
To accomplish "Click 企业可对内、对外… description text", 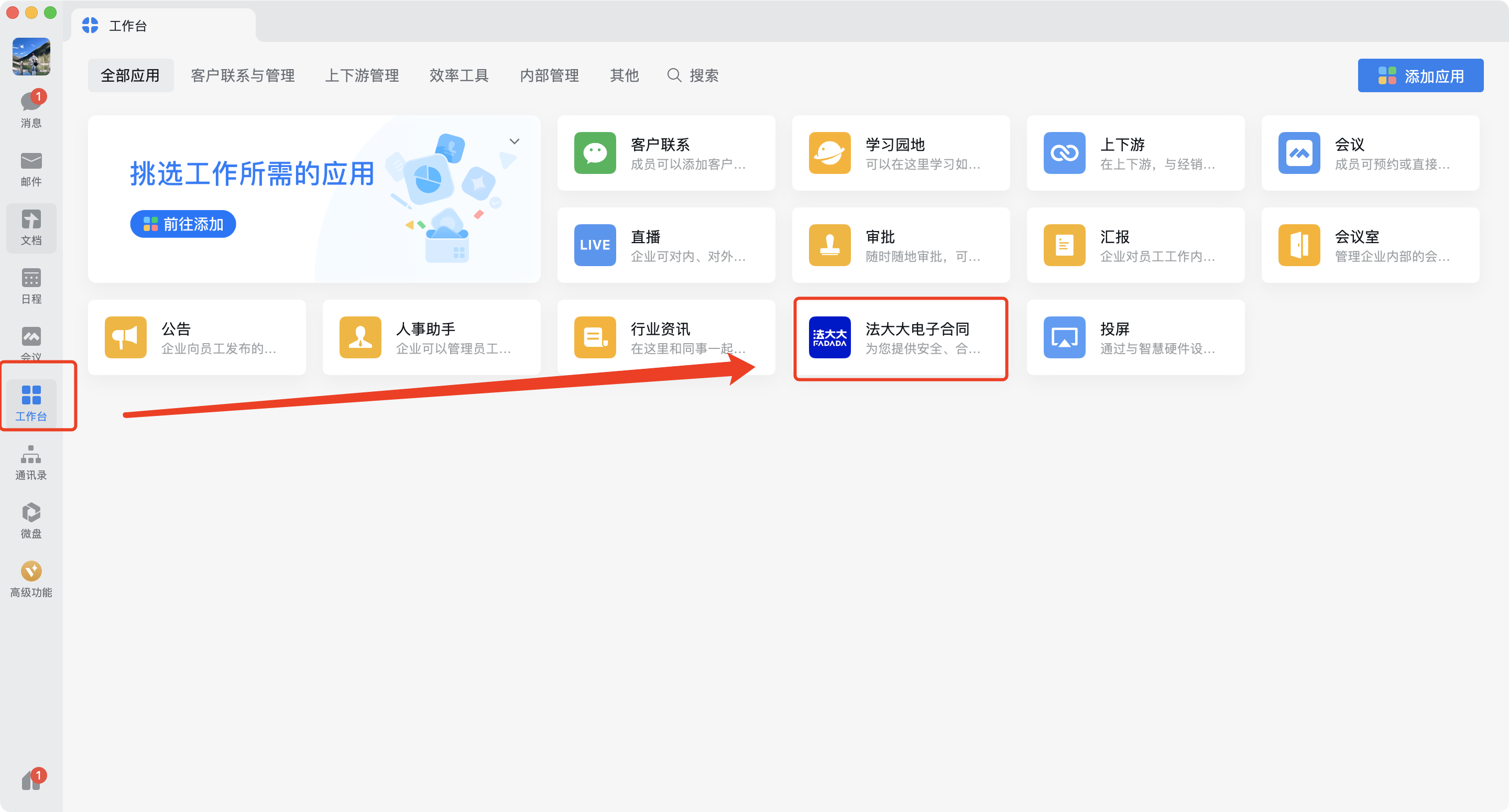I will tap(688, 257).
